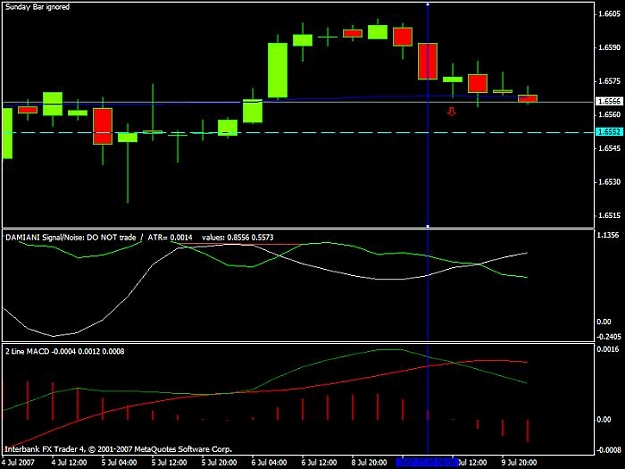This screenshot has height=469, width=625.
Task: Click the '2 Line MACD' indicator label
Action: click(27, 351)
